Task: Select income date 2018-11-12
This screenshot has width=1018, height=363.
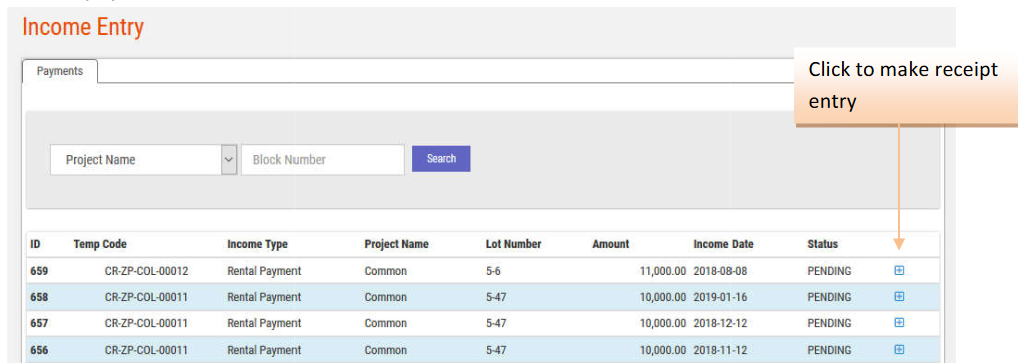Action: point(721,350)
